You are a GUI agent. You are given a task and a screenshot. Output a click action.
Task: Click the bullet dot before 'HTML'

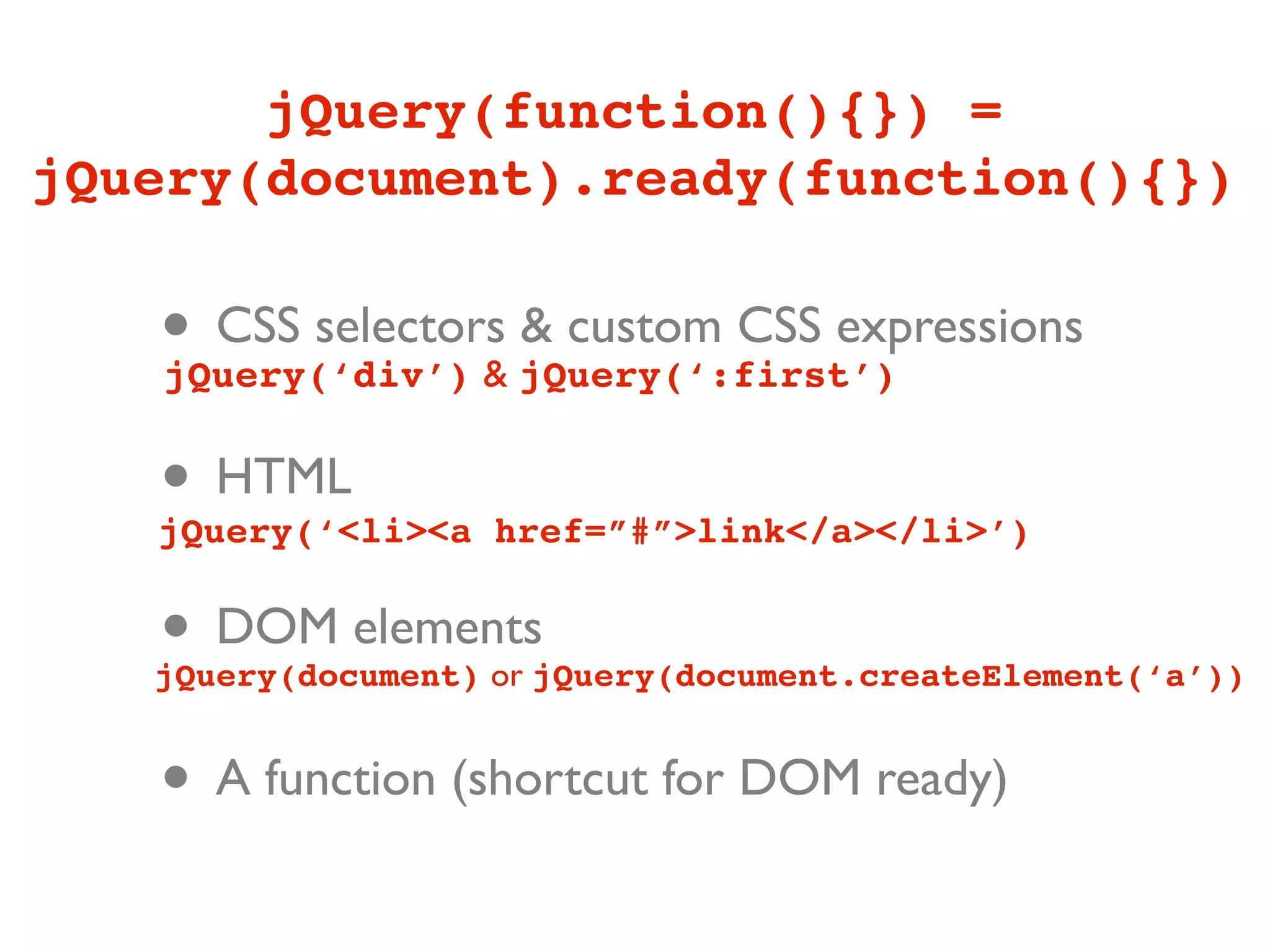pos(176,475)
